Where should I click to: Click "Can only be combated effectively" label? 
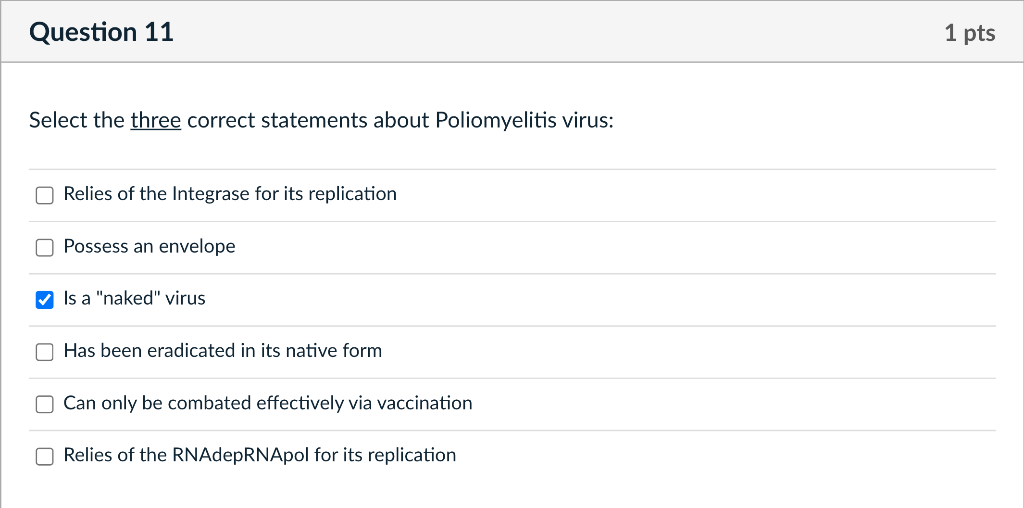pyautogui.click(x=267, y=403)
